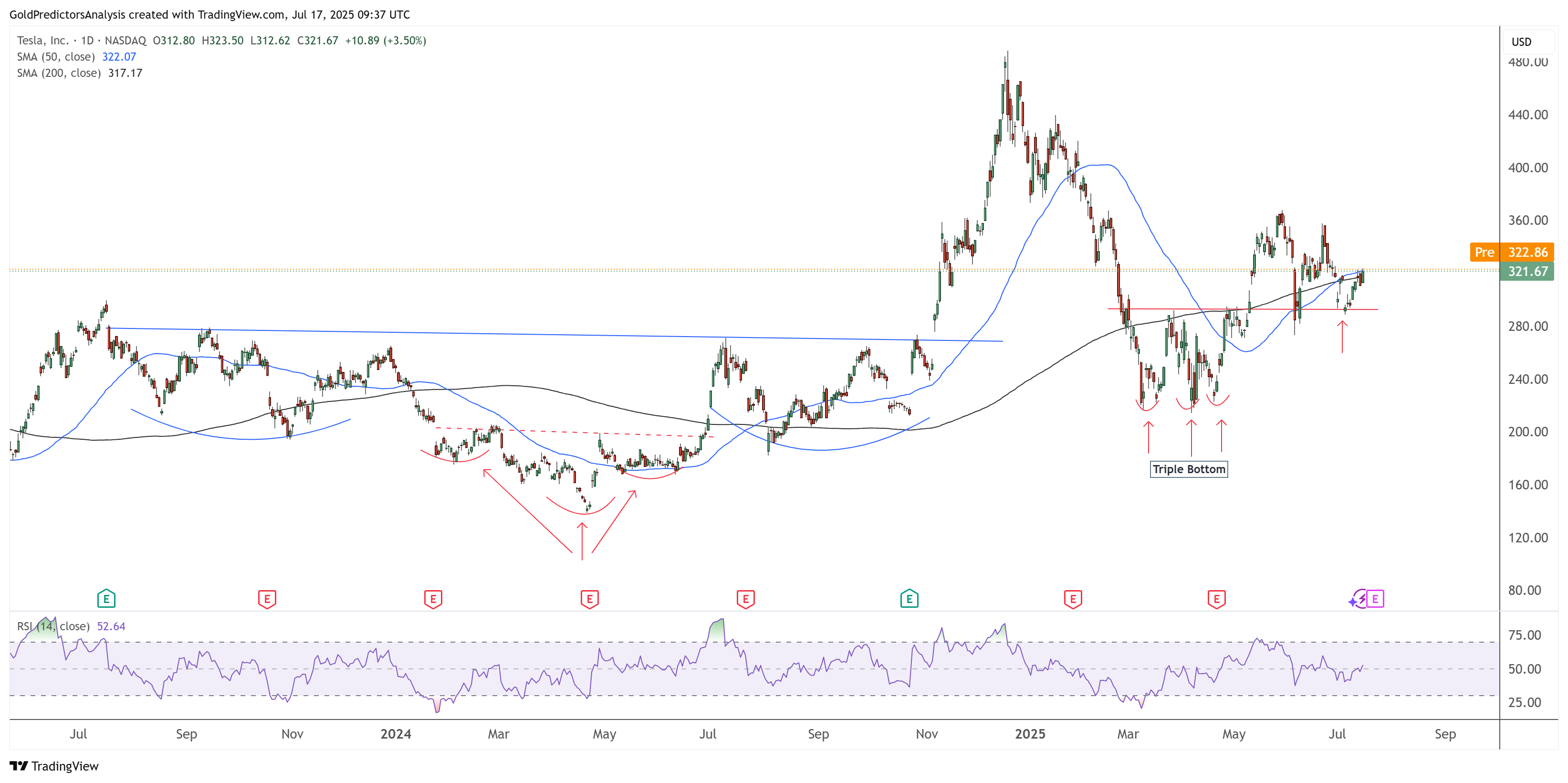
Task: Click the Triple Bottom annotation label
Action: point(1189,469)
